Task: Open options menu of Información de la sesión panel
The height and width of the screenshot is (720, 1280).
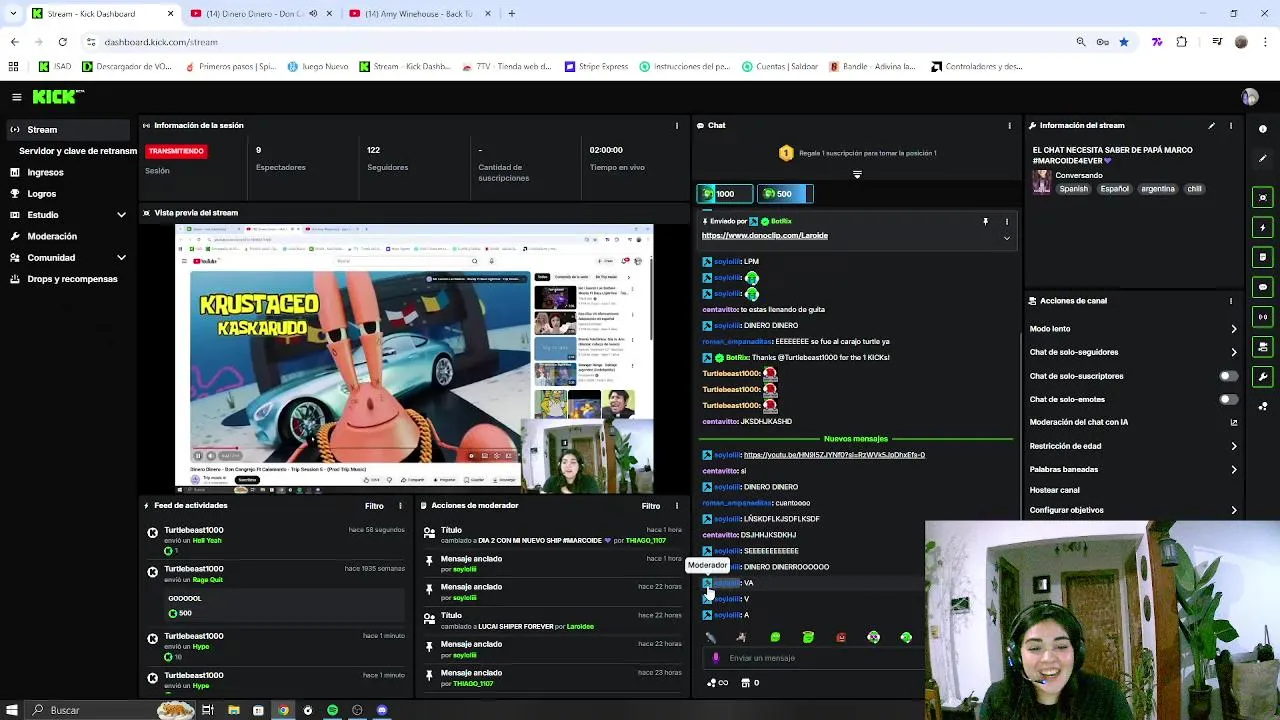Action: click(x=677, y=126)
